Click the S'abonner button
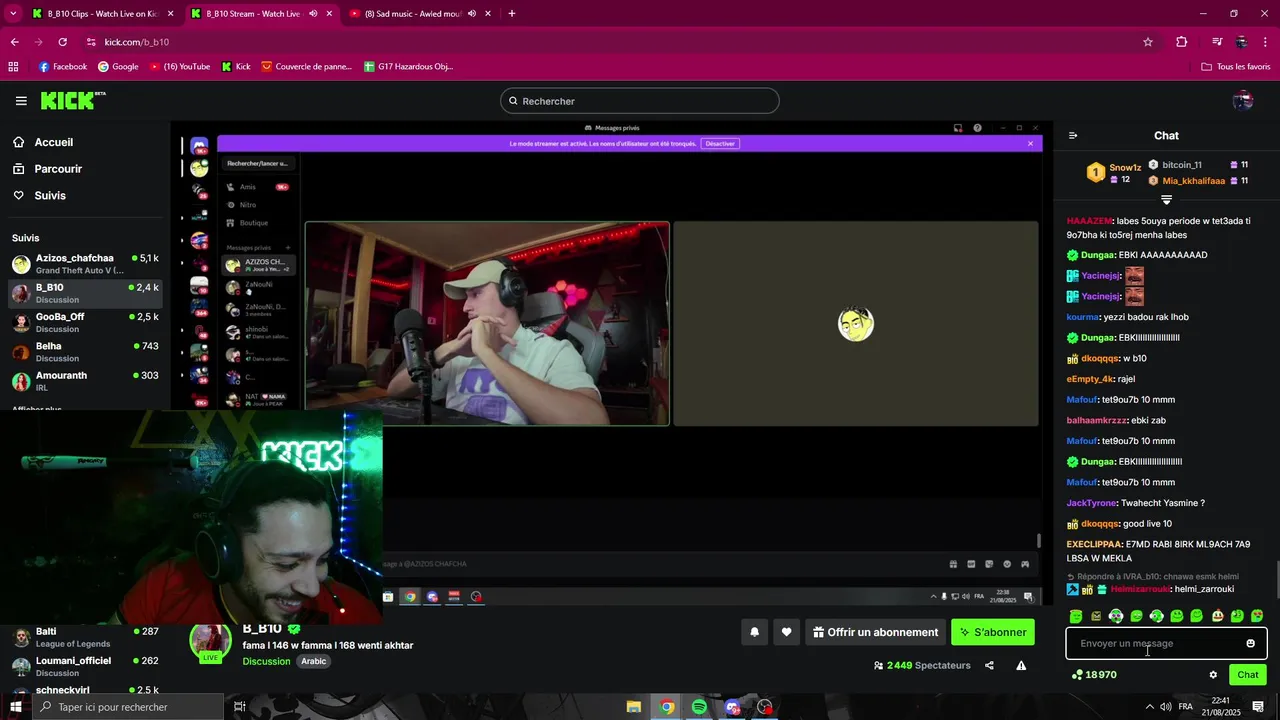 [993, 632]
